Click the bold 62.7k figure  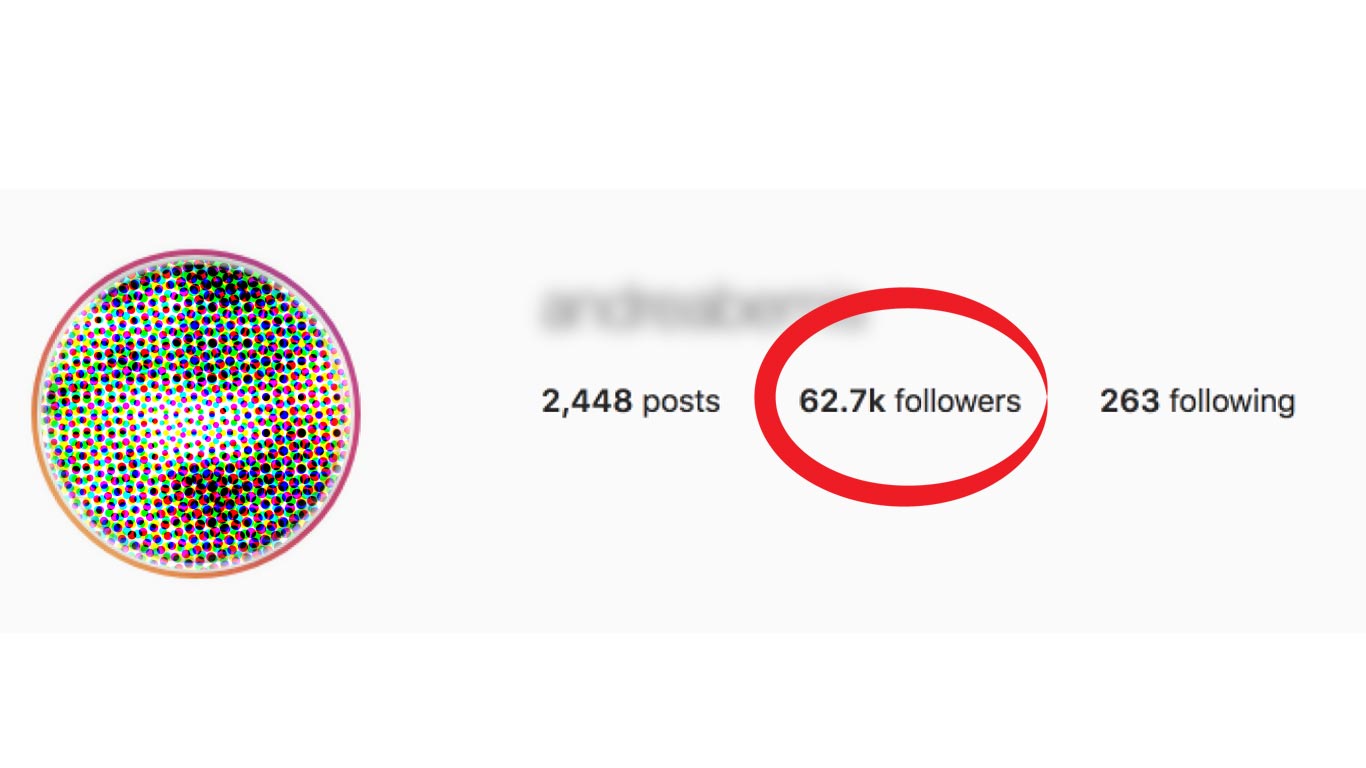coord(842,402)
